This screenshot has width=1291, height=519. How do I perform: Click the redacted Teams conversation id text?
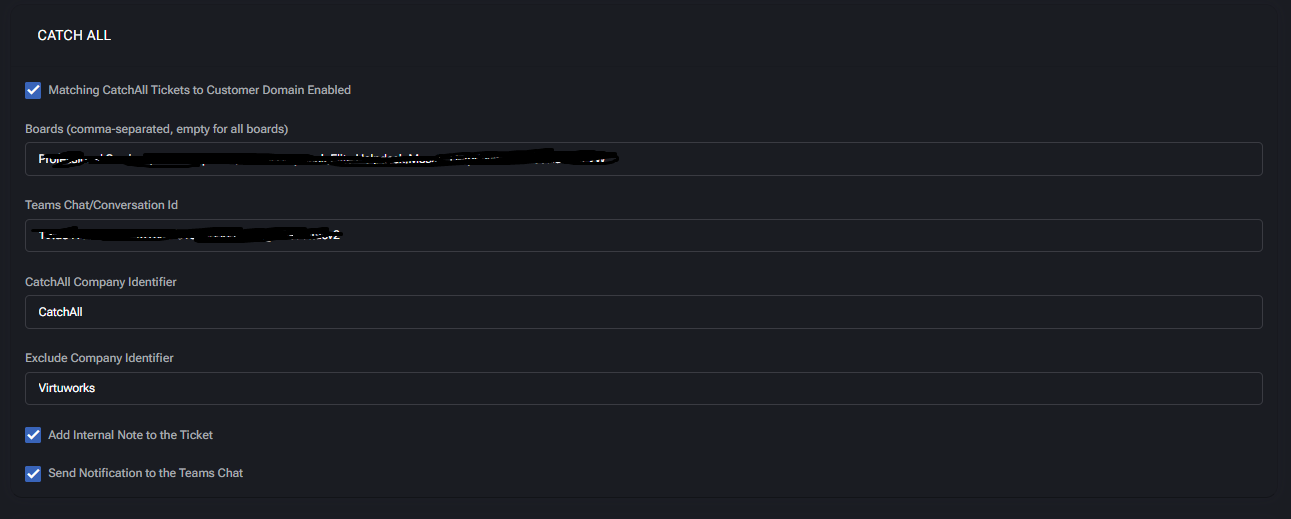click(x=189, y=236)
